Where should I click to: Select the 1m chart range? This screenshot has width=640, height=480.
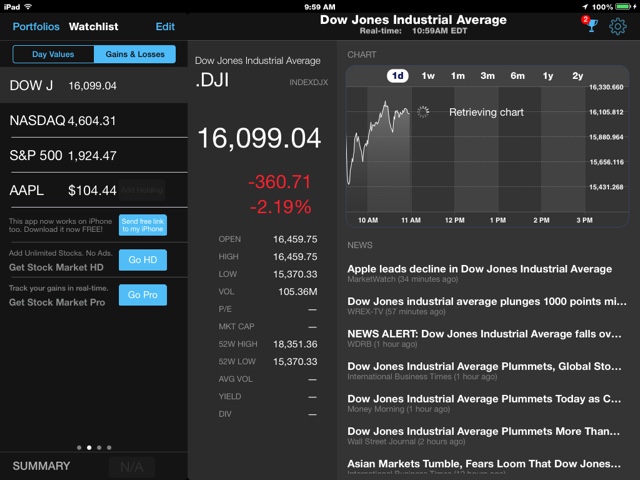click(x=458, y=76)
